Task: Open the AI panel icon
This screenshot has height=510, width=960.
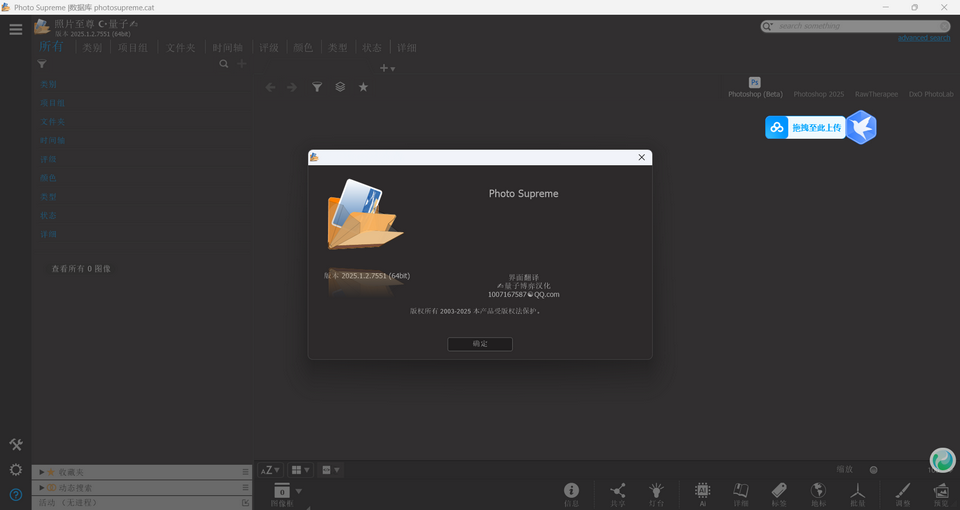Action: [x=702, y=493]
